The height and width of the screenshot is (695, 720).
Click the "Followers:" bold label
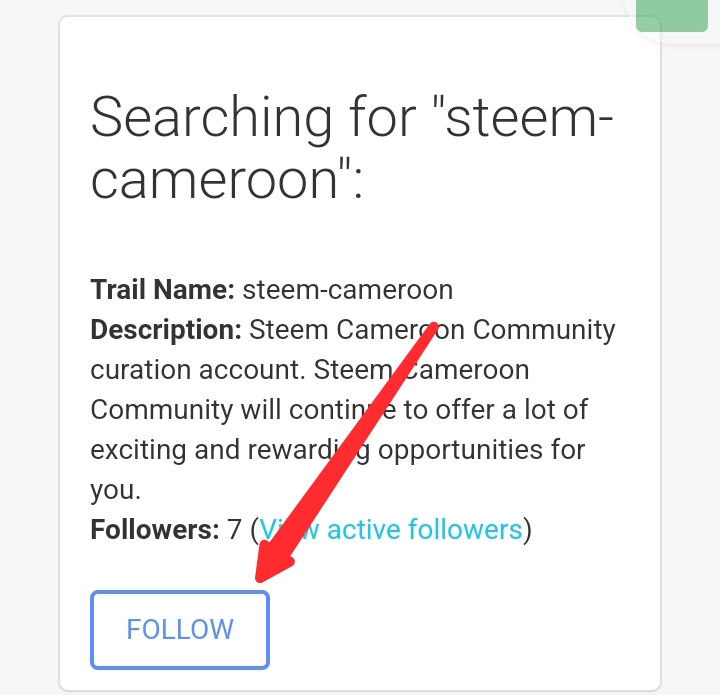pos(154,529)
